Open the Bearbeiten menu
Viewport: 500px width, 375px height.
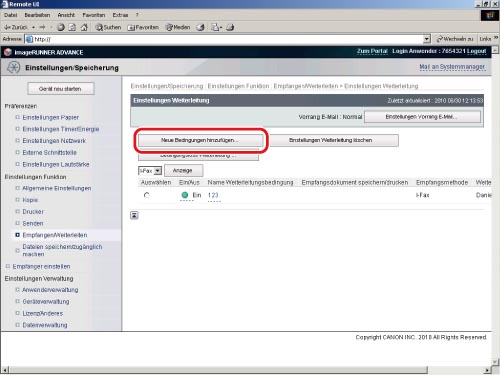(37, 15)
